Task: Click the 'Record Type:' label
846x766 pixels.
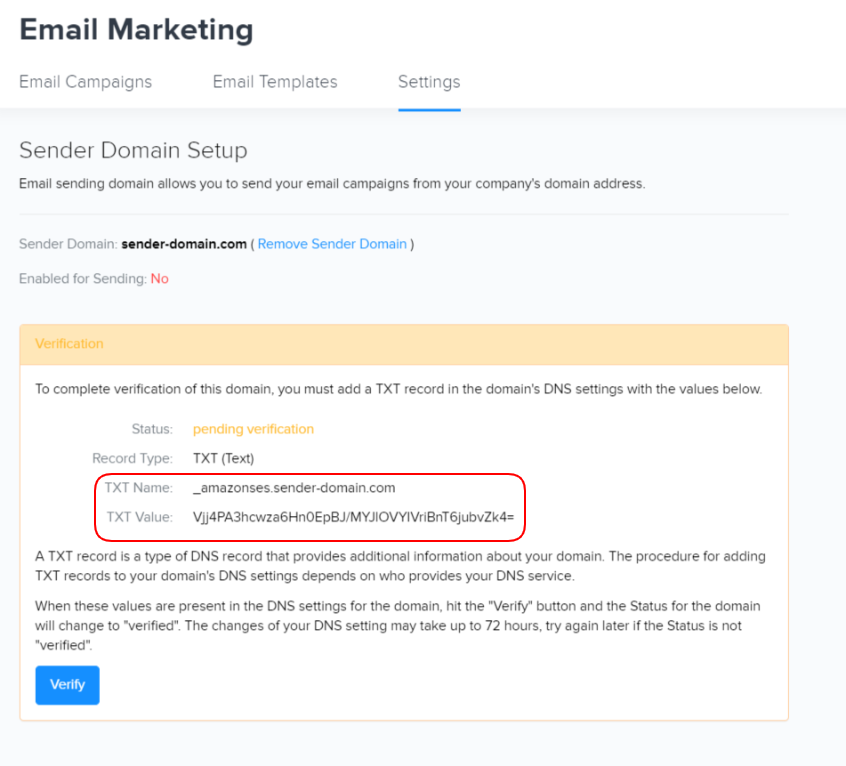Action: coord(132,458)
